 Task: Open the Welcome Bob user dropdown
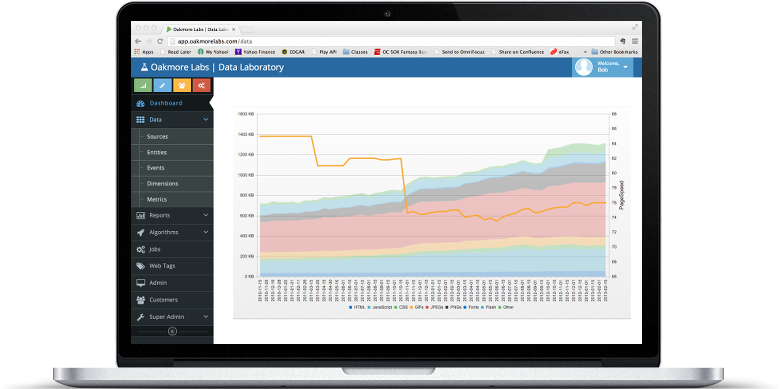click(603, 67)
